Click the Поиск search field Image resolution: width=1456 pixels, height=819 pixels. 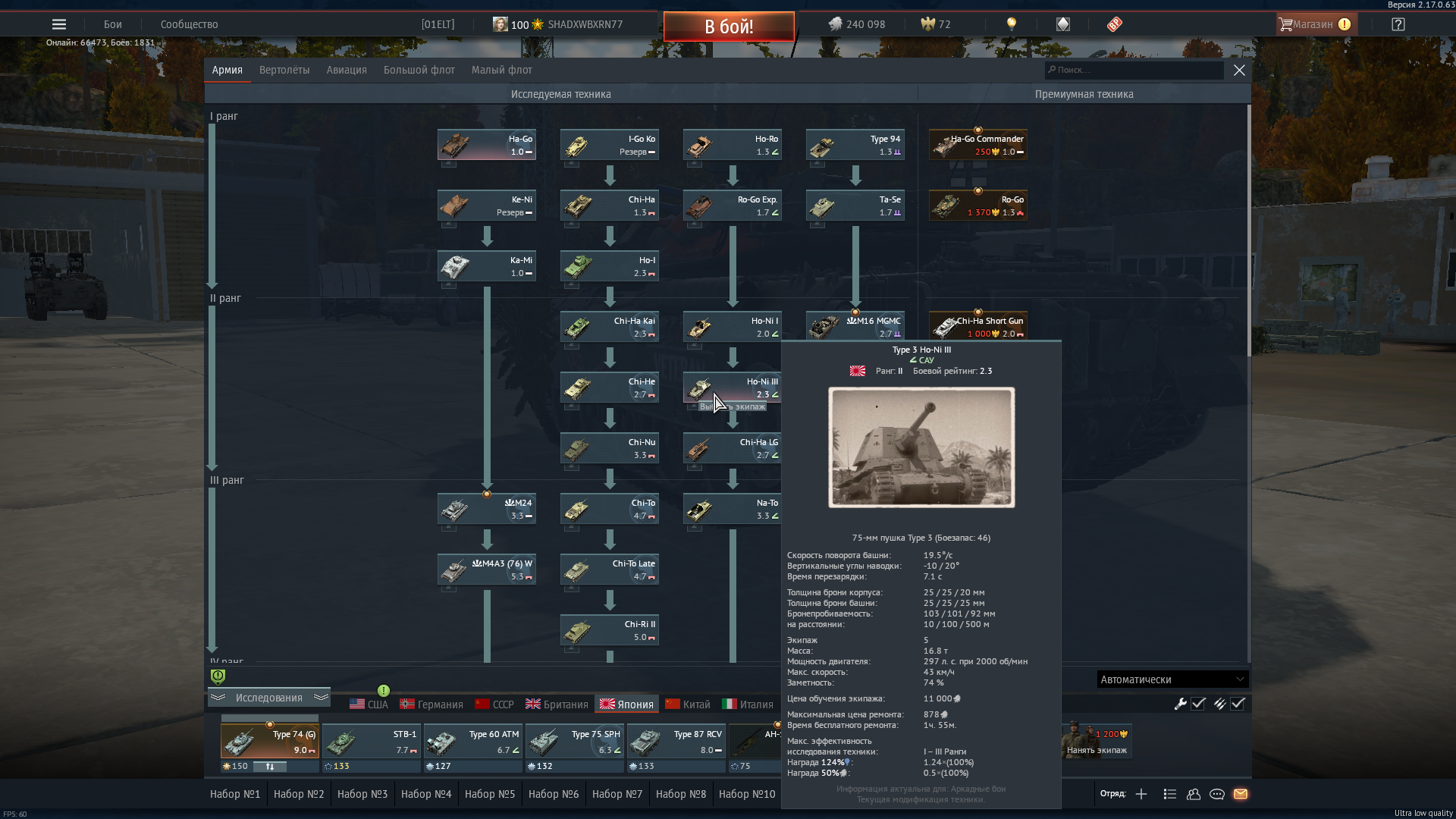click(1134, 70)
